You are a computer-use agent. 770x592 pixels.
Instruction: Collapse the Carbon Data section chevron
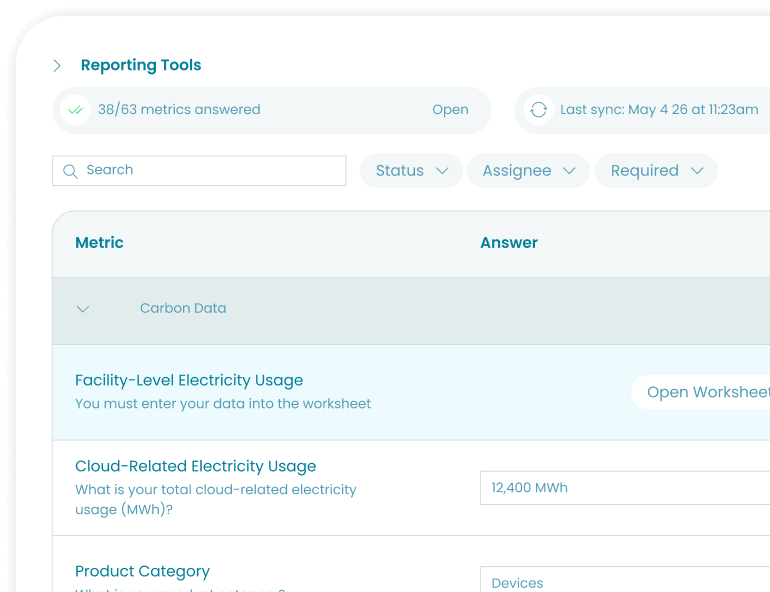[82, 309]
